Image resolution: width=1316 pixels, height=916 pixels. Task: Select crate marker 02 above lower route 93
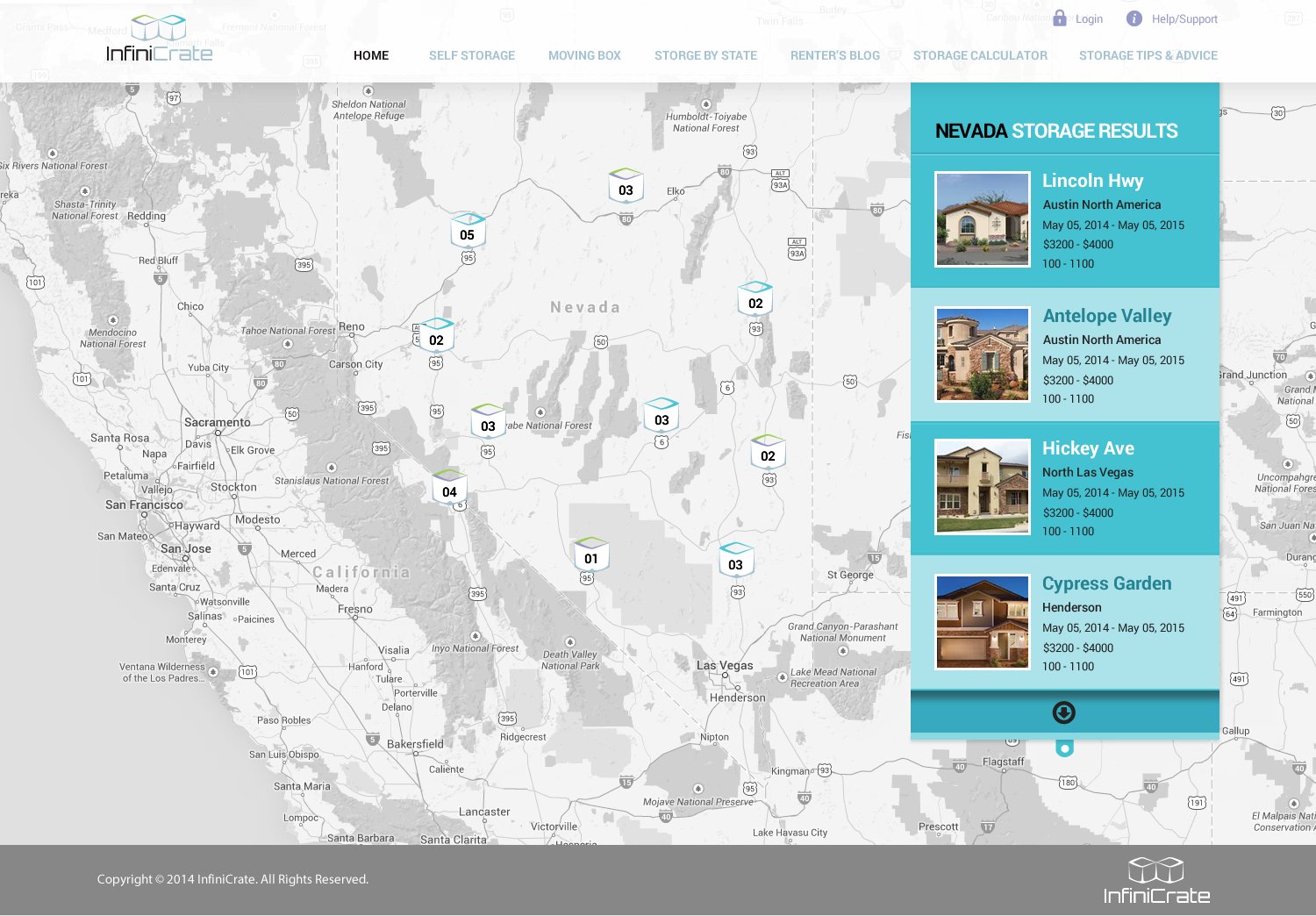(x=768, y=453)
